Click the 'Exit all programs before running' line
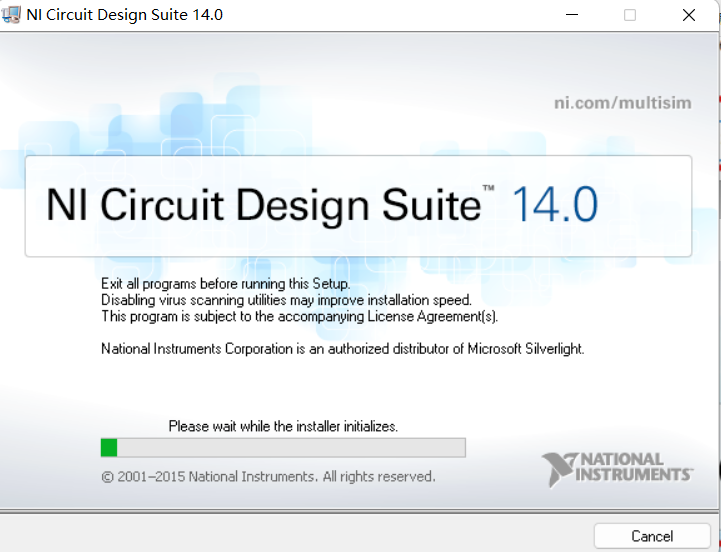Viewport: 721px width, 552px height. coord(226,284)
